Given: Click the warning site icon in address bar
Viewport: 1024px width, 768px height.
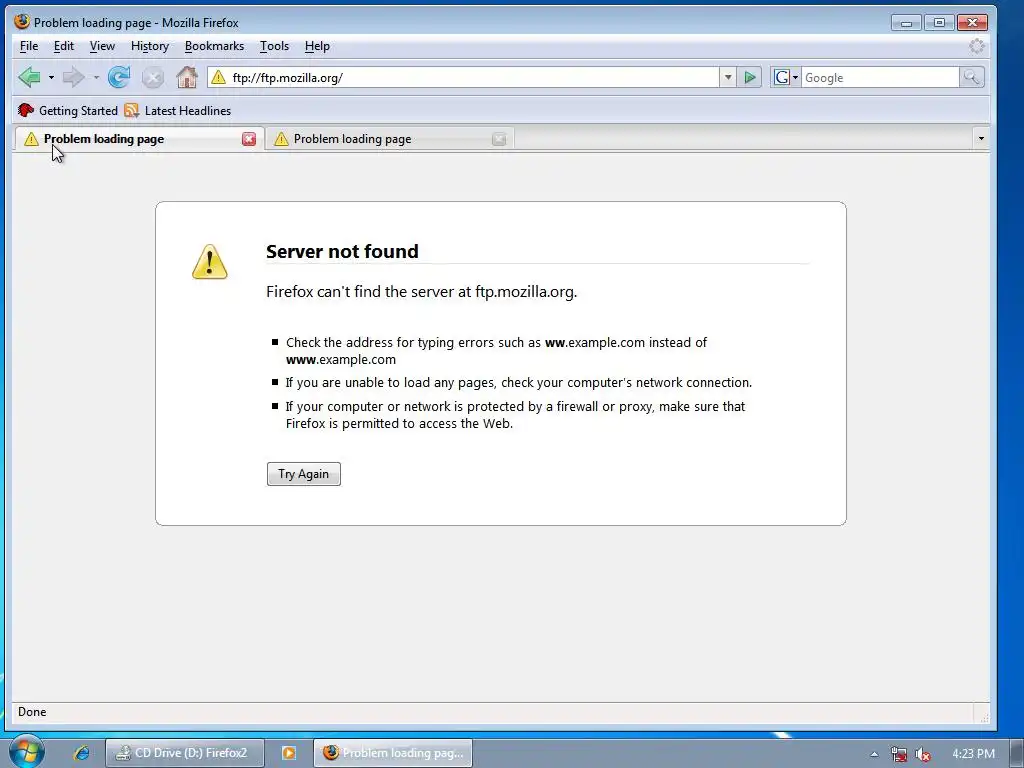Looking at the screenshot, I should (219, 78).
